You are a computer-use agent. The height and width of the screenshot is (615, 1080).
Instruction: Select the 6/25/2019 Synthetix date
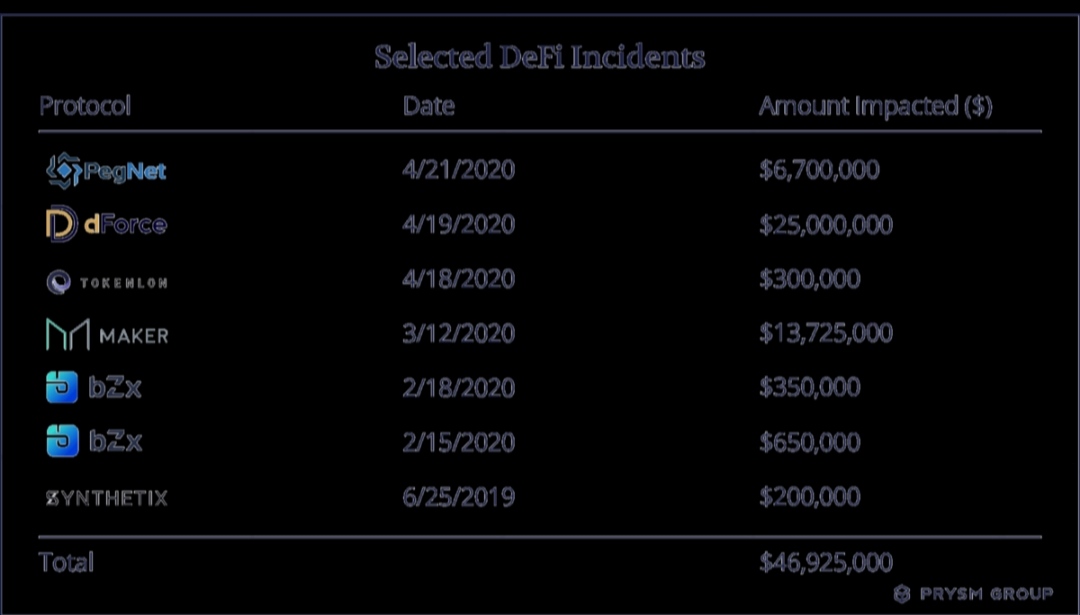pyautogui.click(x=459, y=497)
